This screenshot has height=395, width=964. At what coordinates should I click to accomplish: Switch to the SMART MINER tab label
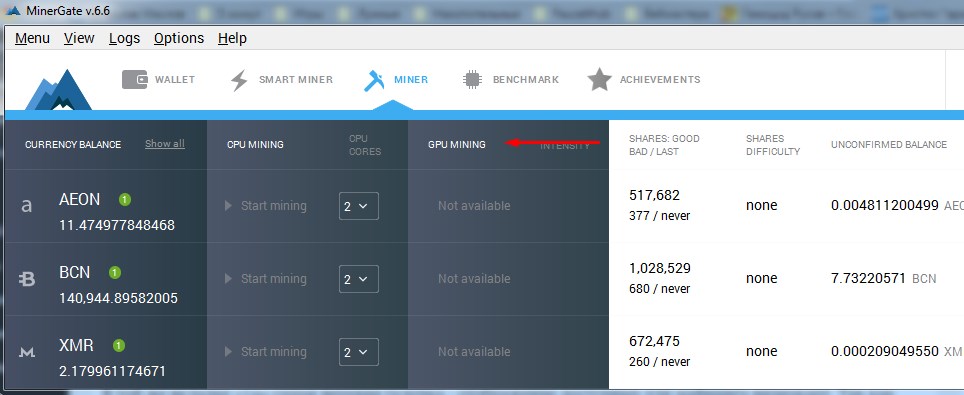pyautogui.click(x=296, y=79)
